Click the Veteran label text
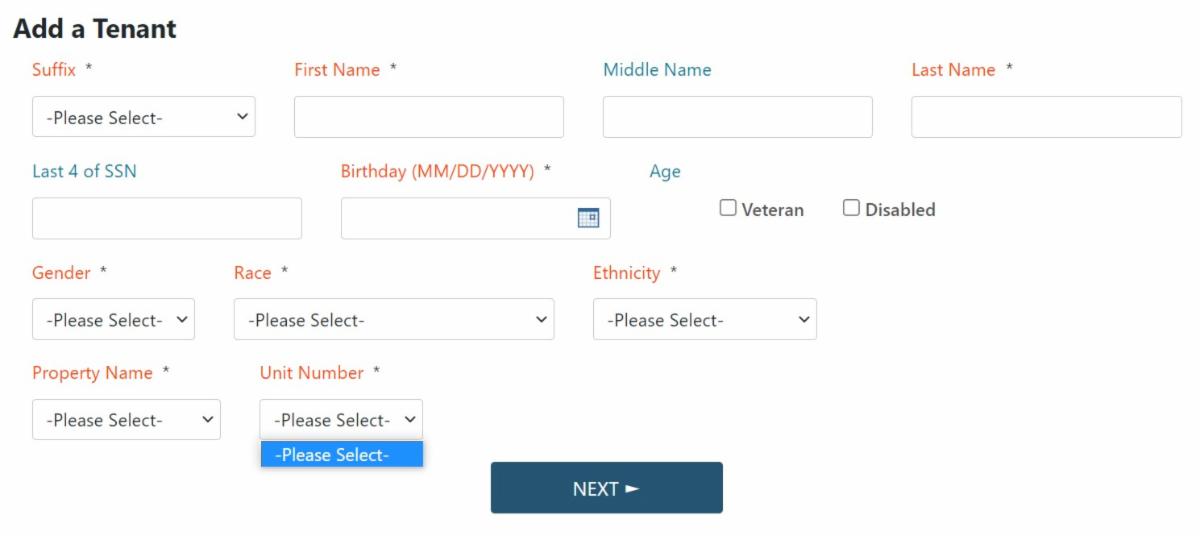This screenshot has width=1200, height=536. tap(772, 210)
